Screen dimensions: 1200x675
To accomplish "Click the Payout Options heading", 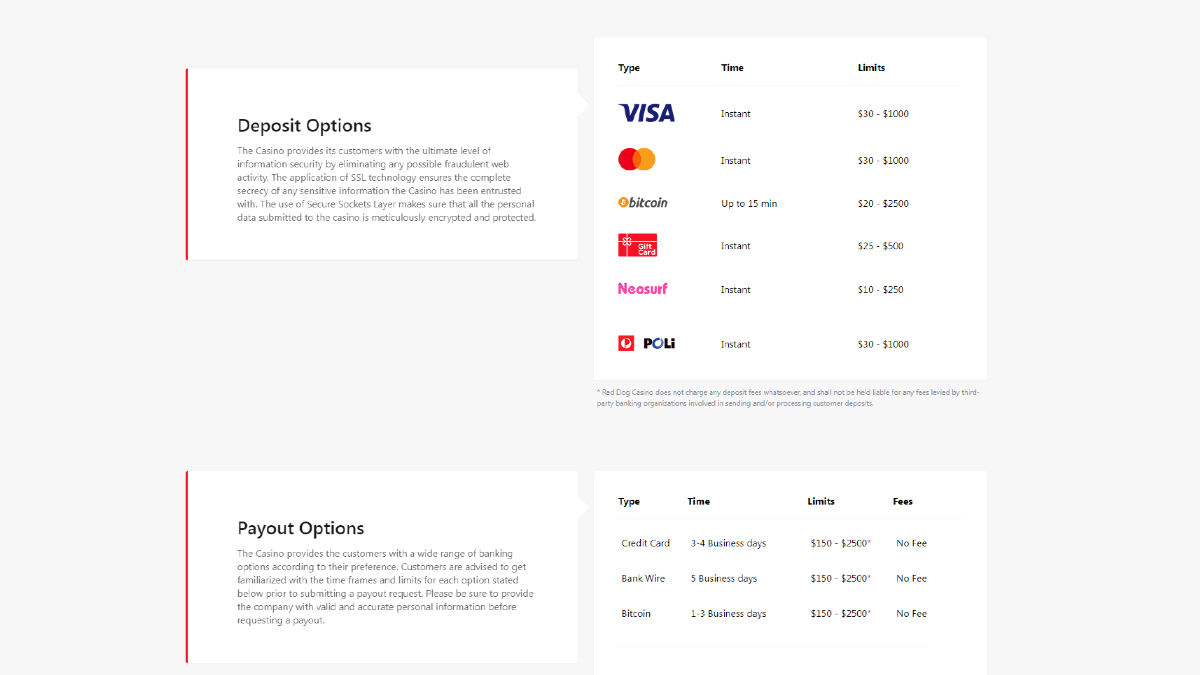I will [x=301, y=528].
